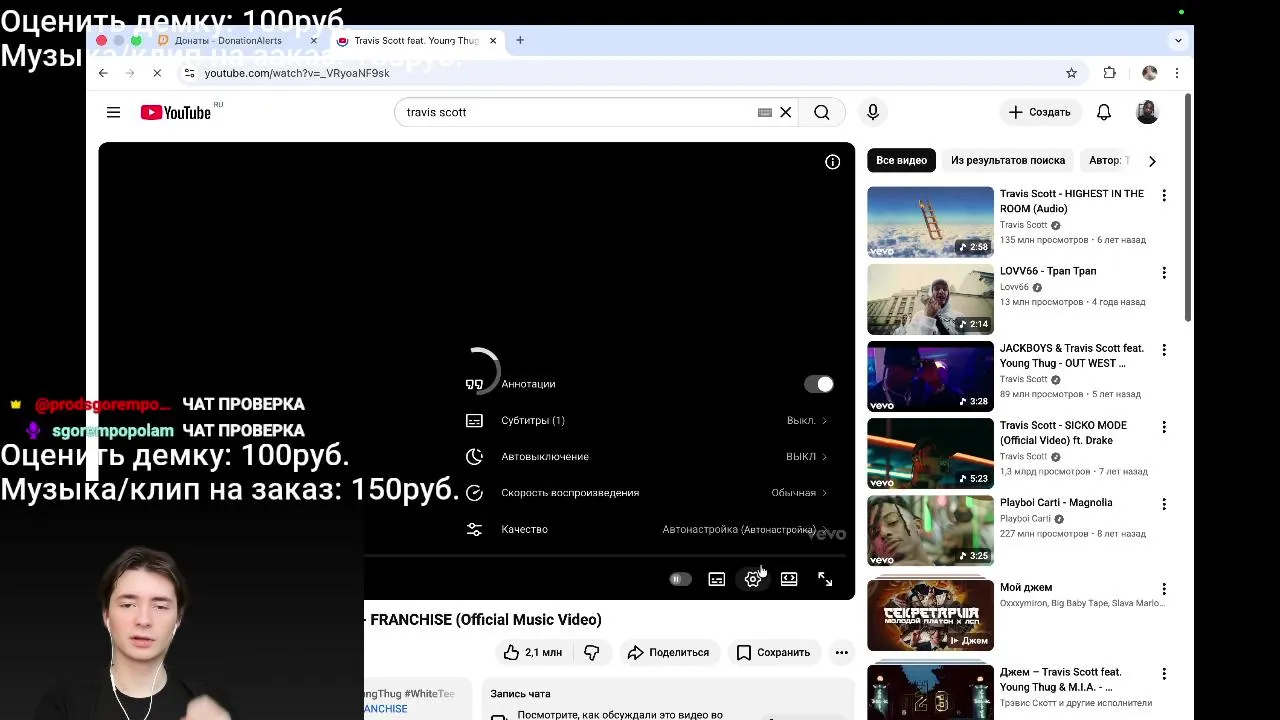Open the Субтитры (1) submenu
This screenshot has height=720, width=1280.
(x=647, y=420)
